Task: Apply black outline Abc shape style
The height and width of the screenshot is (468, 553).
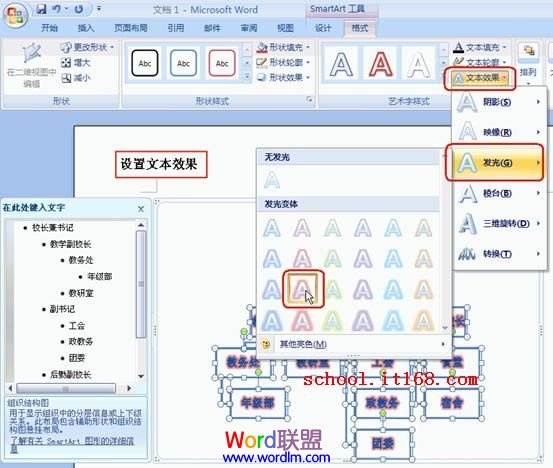Action: click(145, 63)
